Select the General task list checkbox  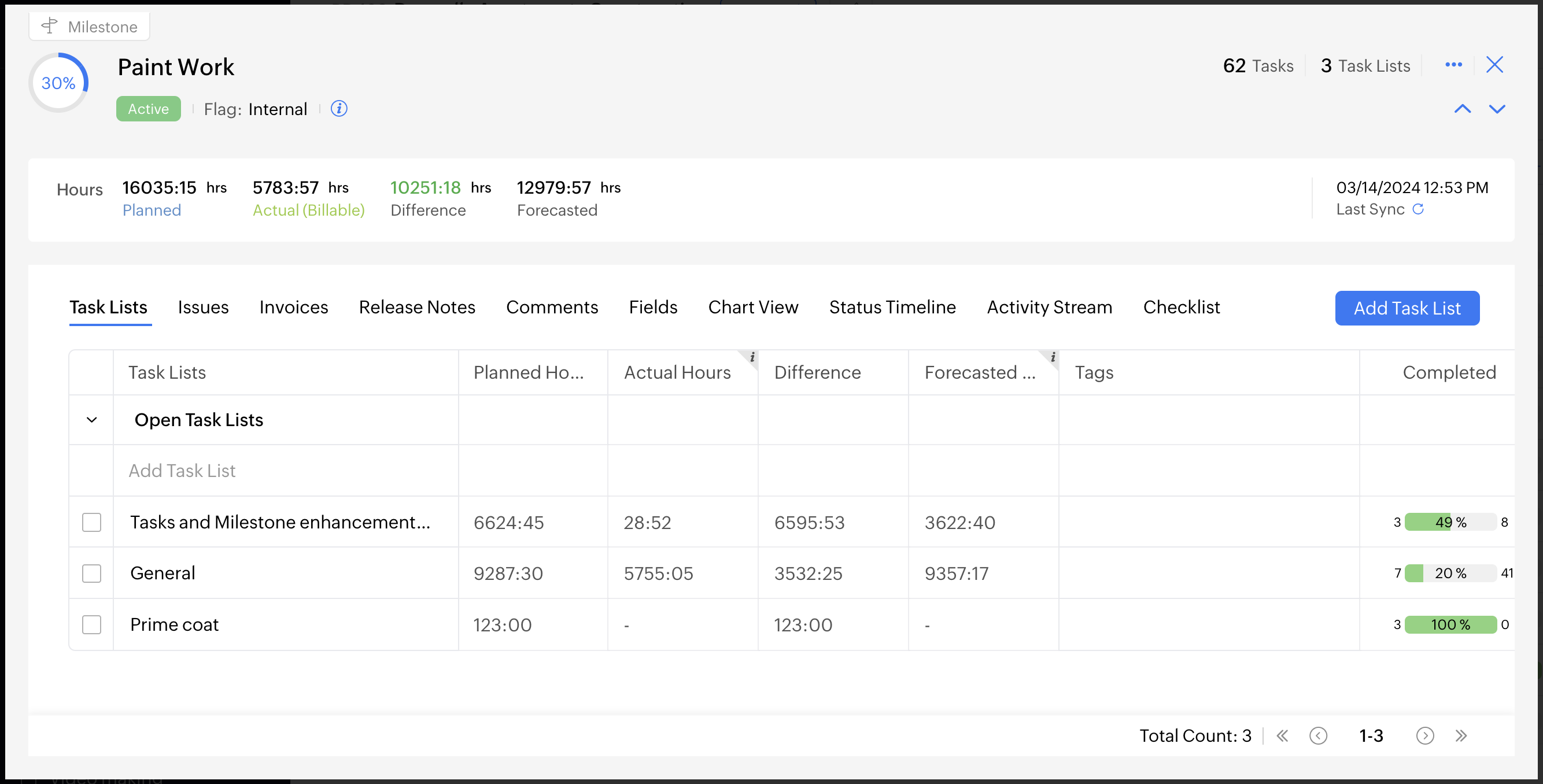coord(91,573)
